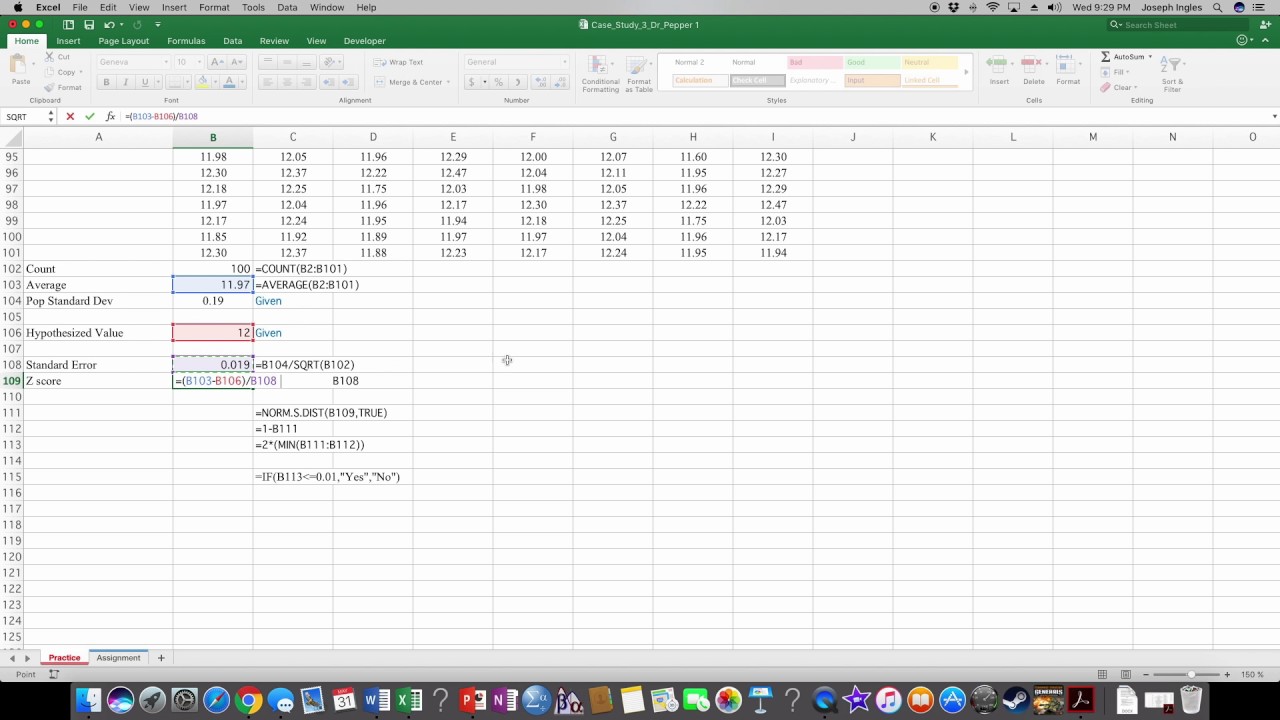The image size is (1280, 720).
Task: Open the Geneva font name dropdown
Action: pos(167,62)
